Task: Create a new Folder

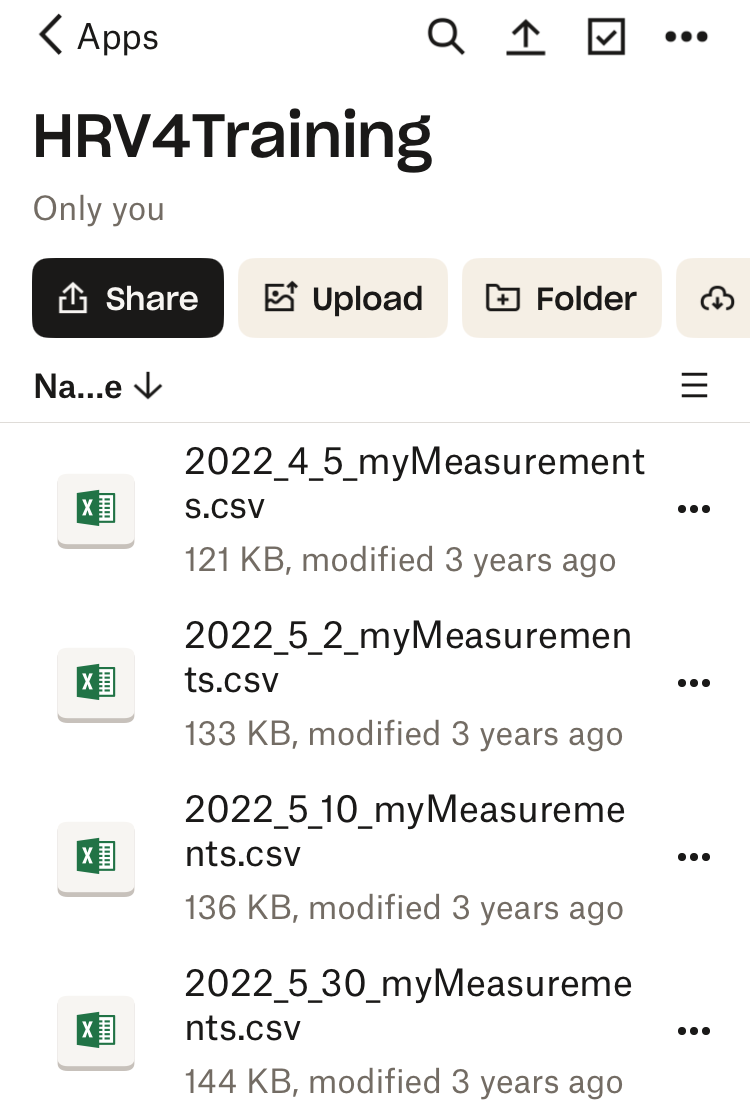Action: (561, 298)
